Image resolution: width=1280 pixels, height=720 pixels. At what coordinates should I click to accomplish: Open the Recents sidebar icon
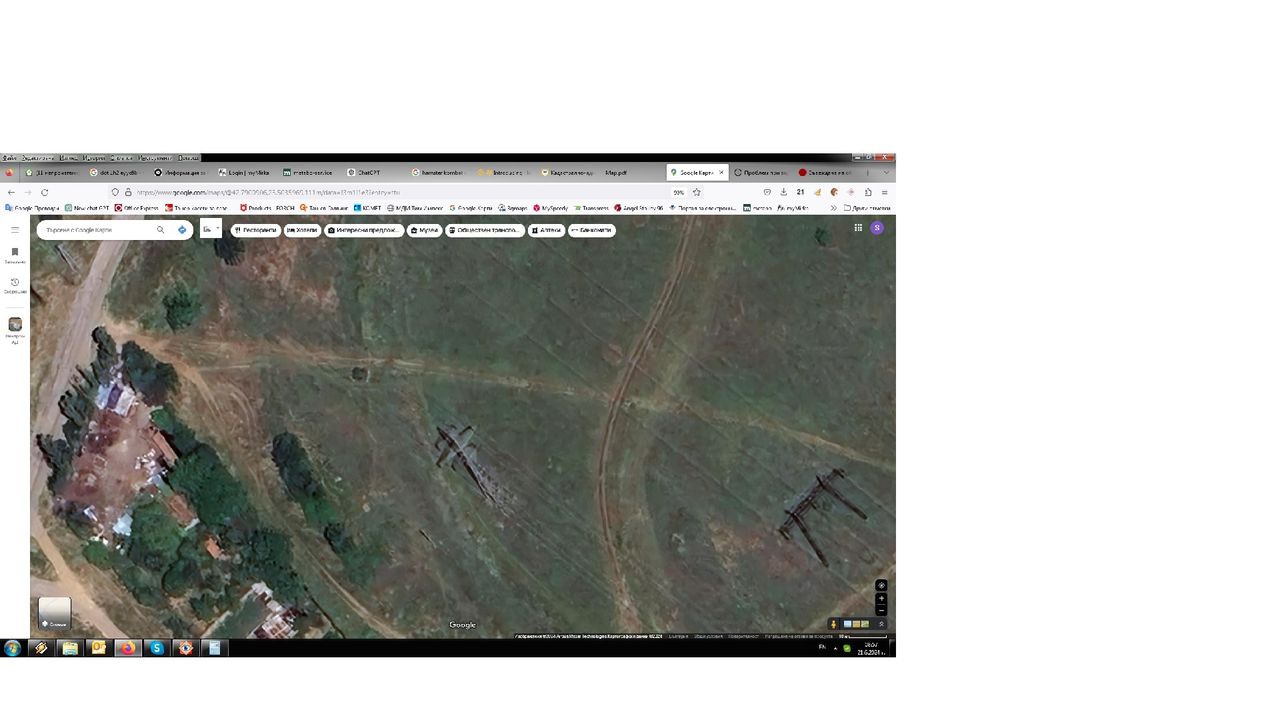pyautogui.click(x=15, y=285)
